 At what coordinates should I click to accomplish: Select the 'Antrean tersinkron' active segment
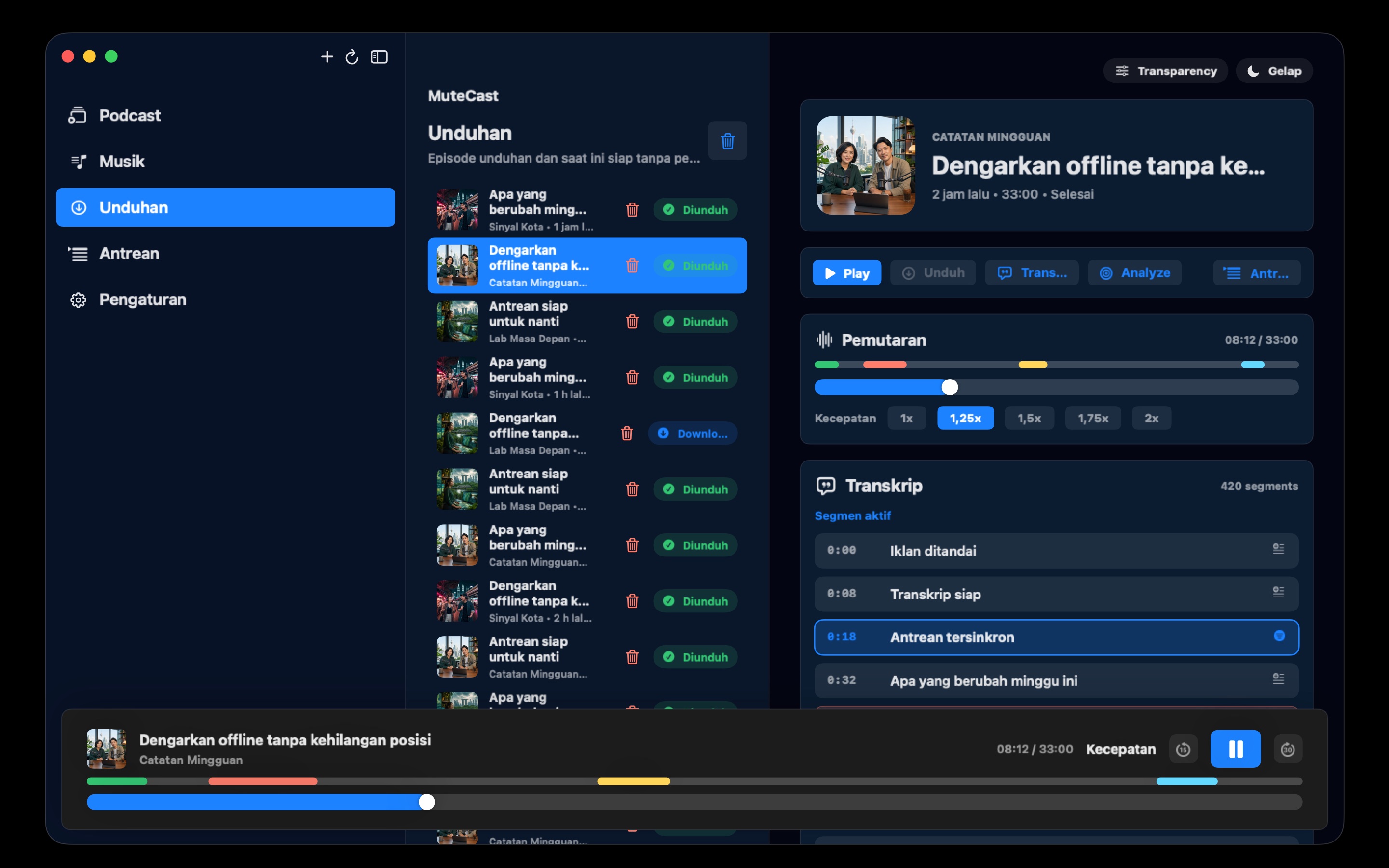point(1056,637)
